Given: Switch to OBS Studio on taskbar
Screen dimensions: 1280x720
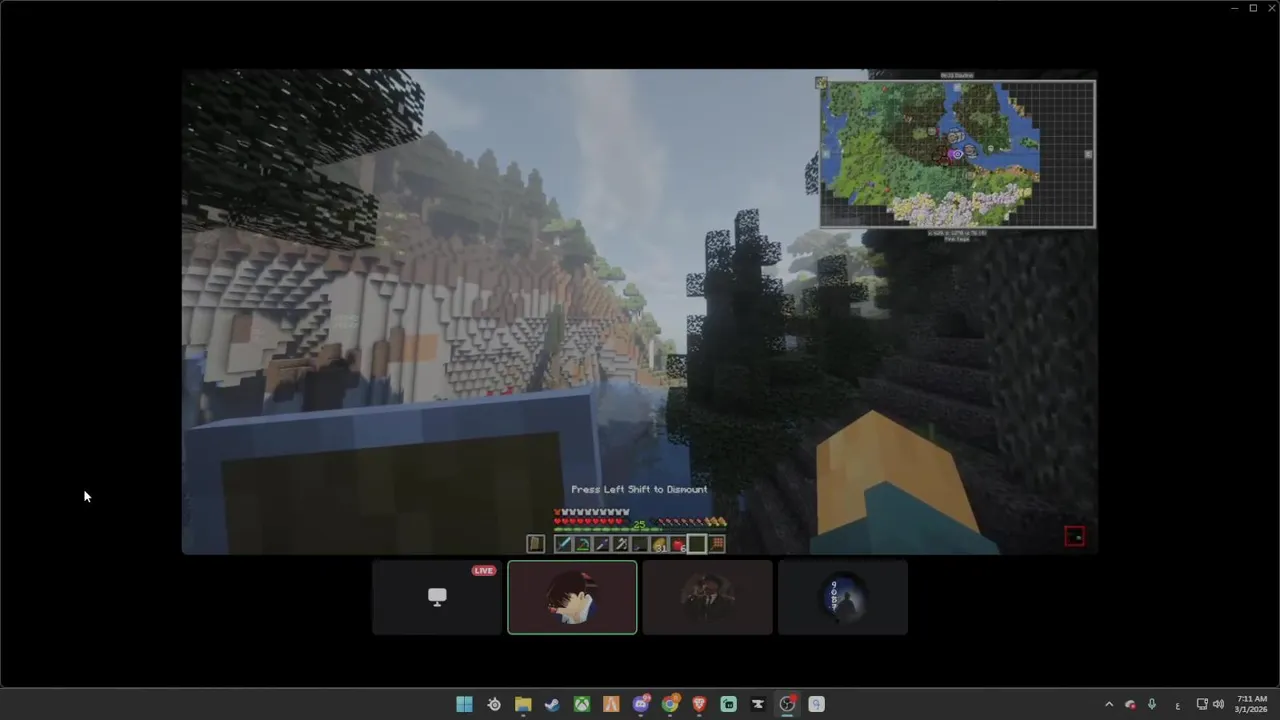Looking at the screenshot, I should coord(787,704).
